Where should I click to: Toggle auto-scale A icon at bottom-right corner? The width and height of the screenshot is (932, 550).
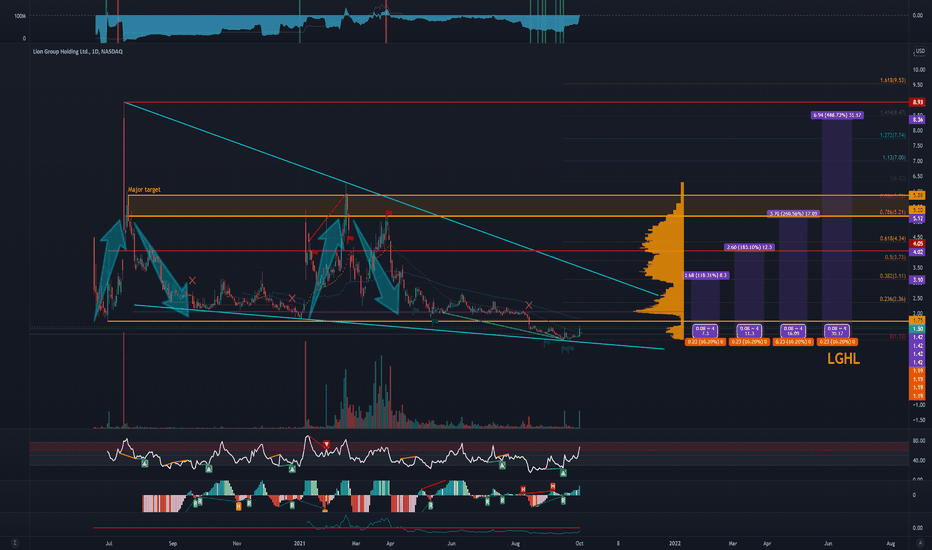coord(919,543)
